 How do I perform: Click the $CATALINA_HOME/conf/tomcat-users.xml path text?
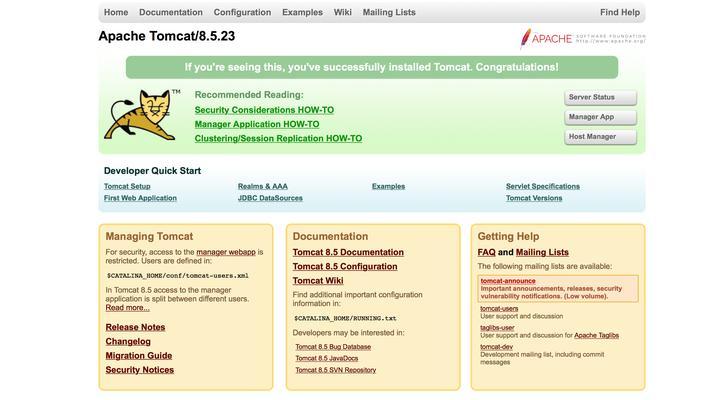177,275
